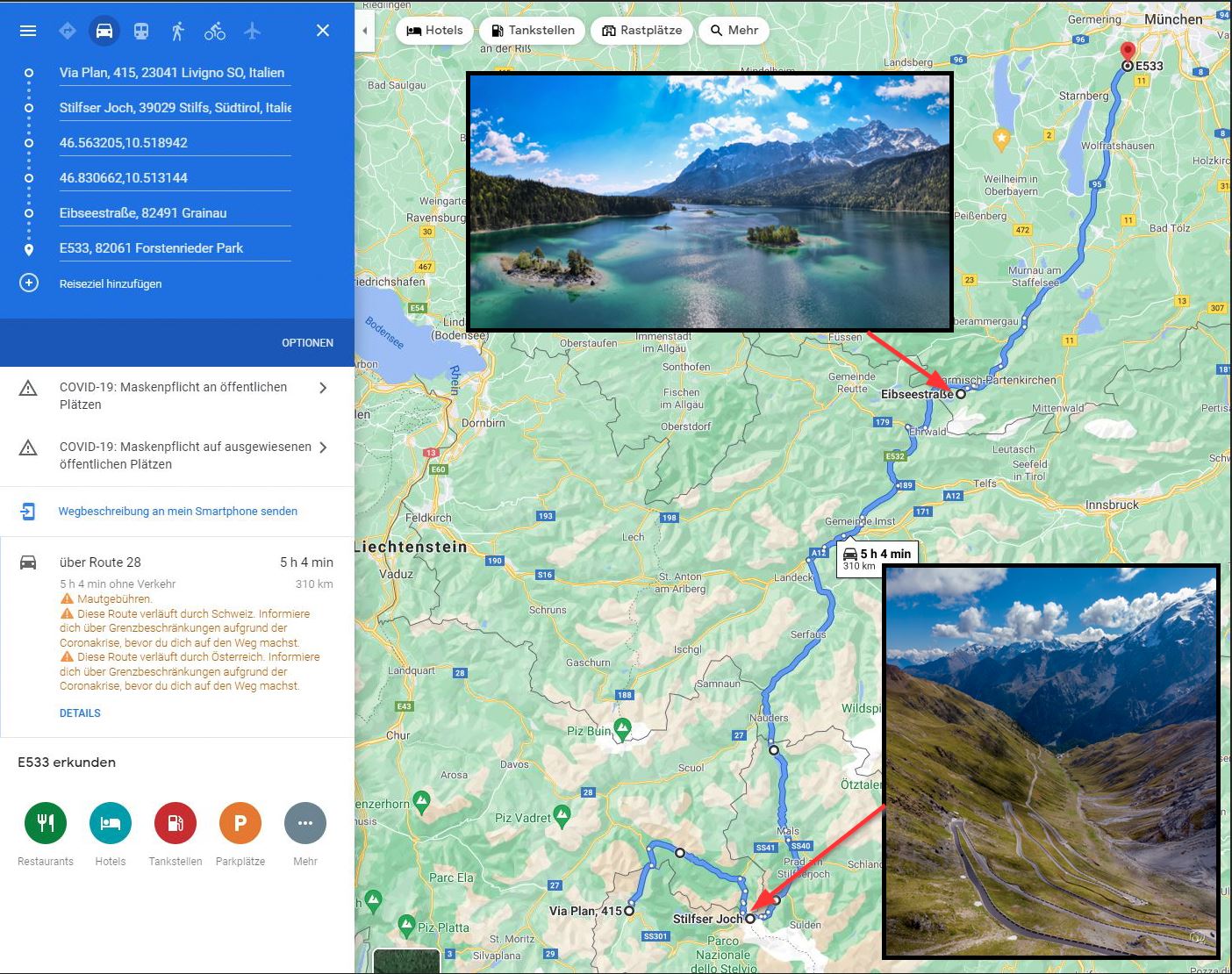Filter map by Tankstellen chip
The width and height of the screenshot is (1232, 974).
pyautogui.click(x=532, y=31)
